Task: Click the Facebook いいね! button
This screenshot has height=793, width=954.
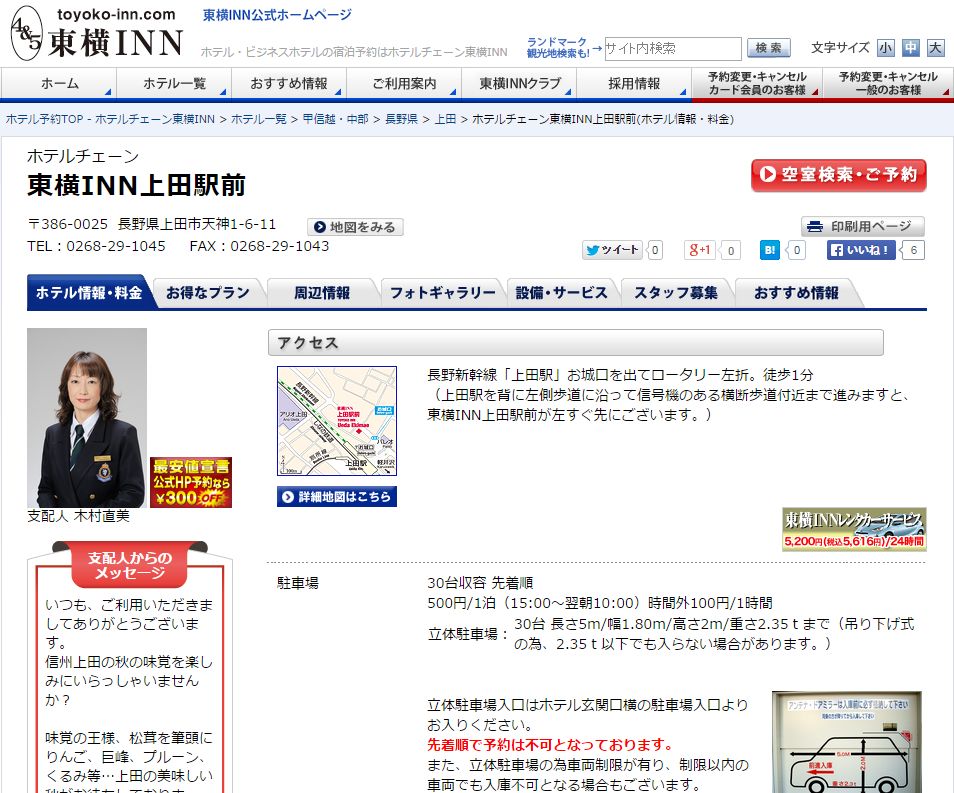Action: 861,250
